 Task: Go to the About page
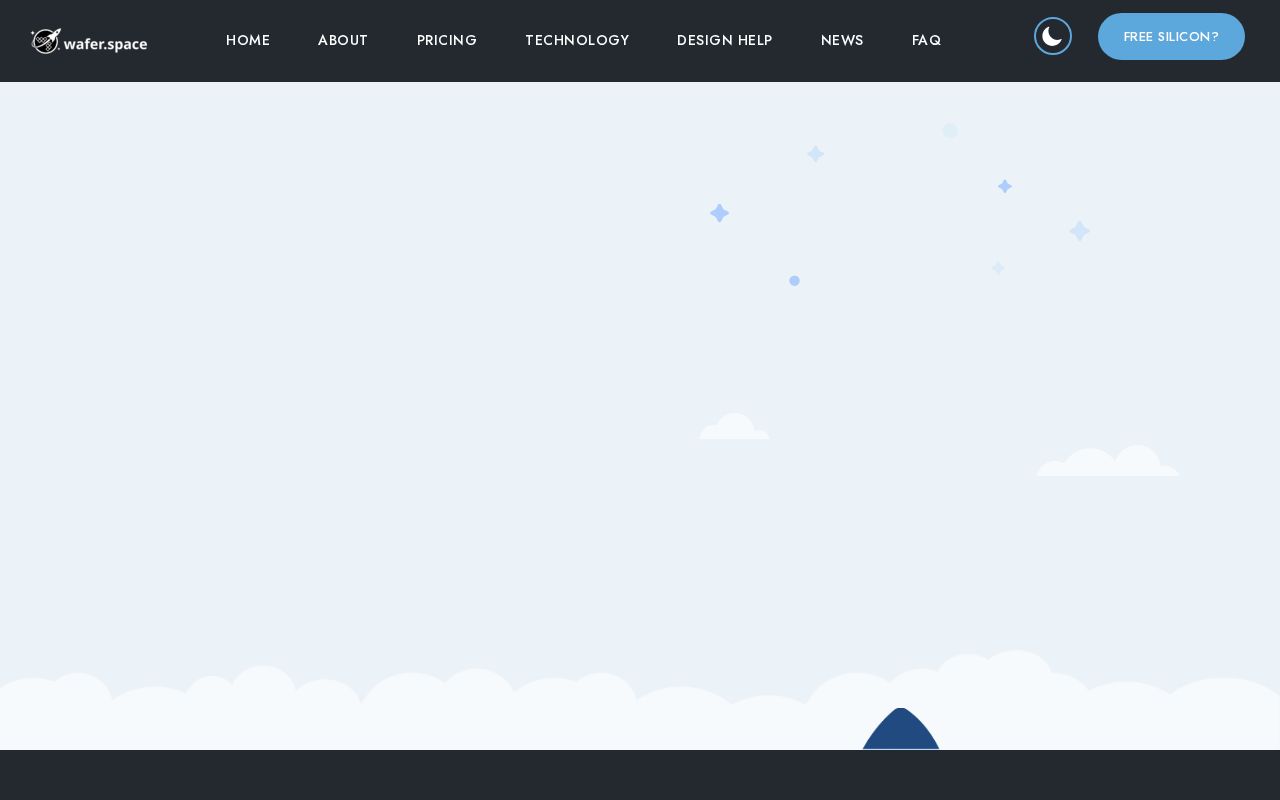click(343, 40)
